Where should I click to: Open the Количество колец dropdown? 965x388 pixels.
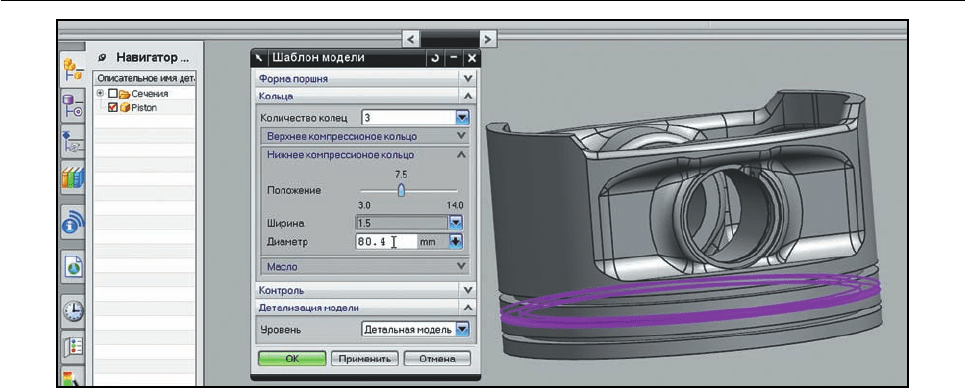tap(462, 117)
